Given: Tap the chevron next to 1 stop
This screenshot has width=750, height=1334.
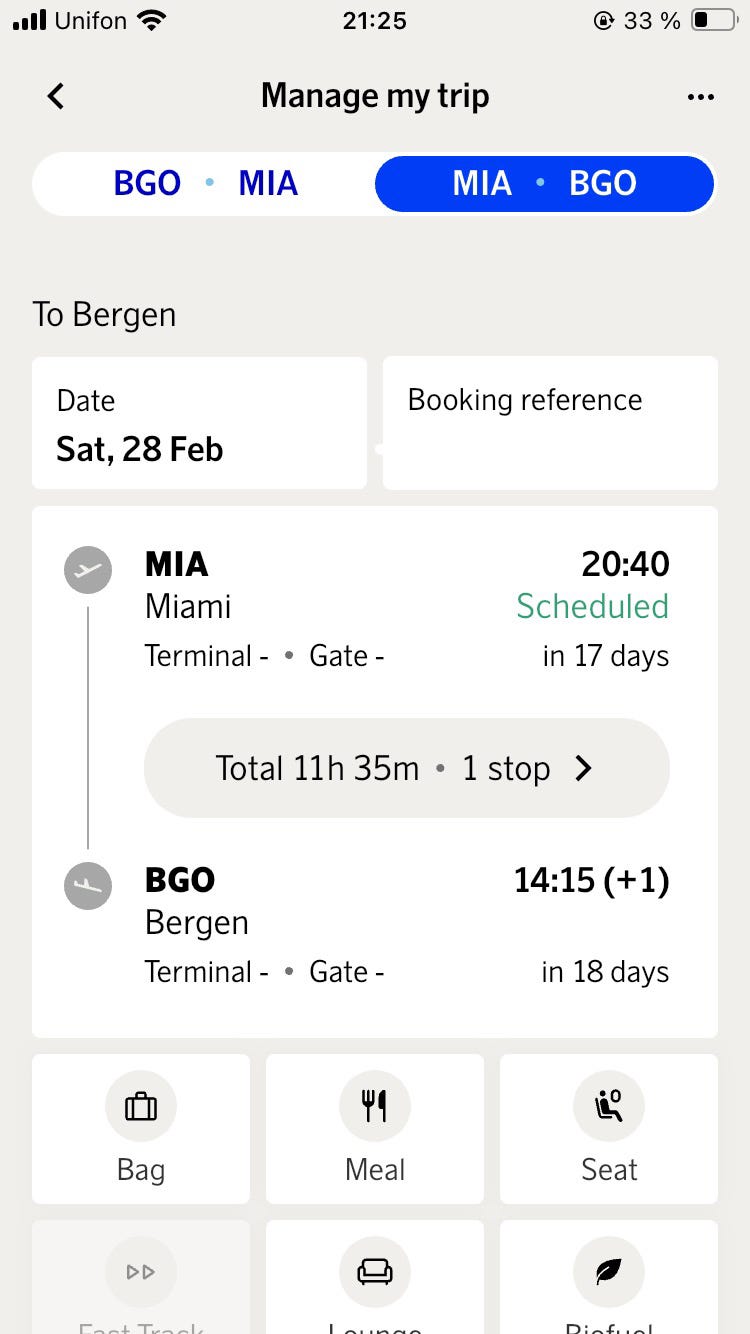Looking at the screenshot, I should (x=584, y=768).
